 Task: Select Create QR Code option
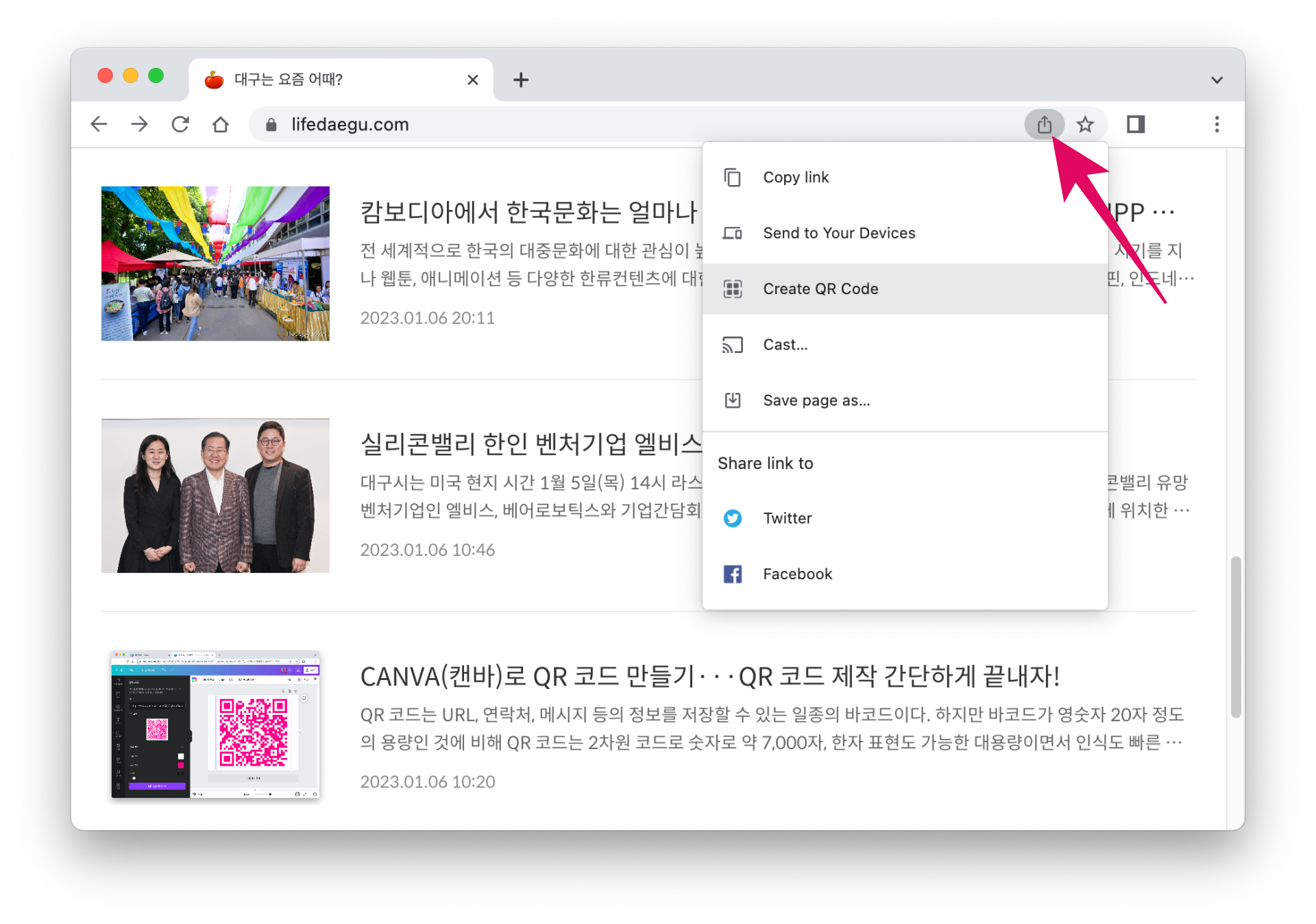[x=820, y=289]
